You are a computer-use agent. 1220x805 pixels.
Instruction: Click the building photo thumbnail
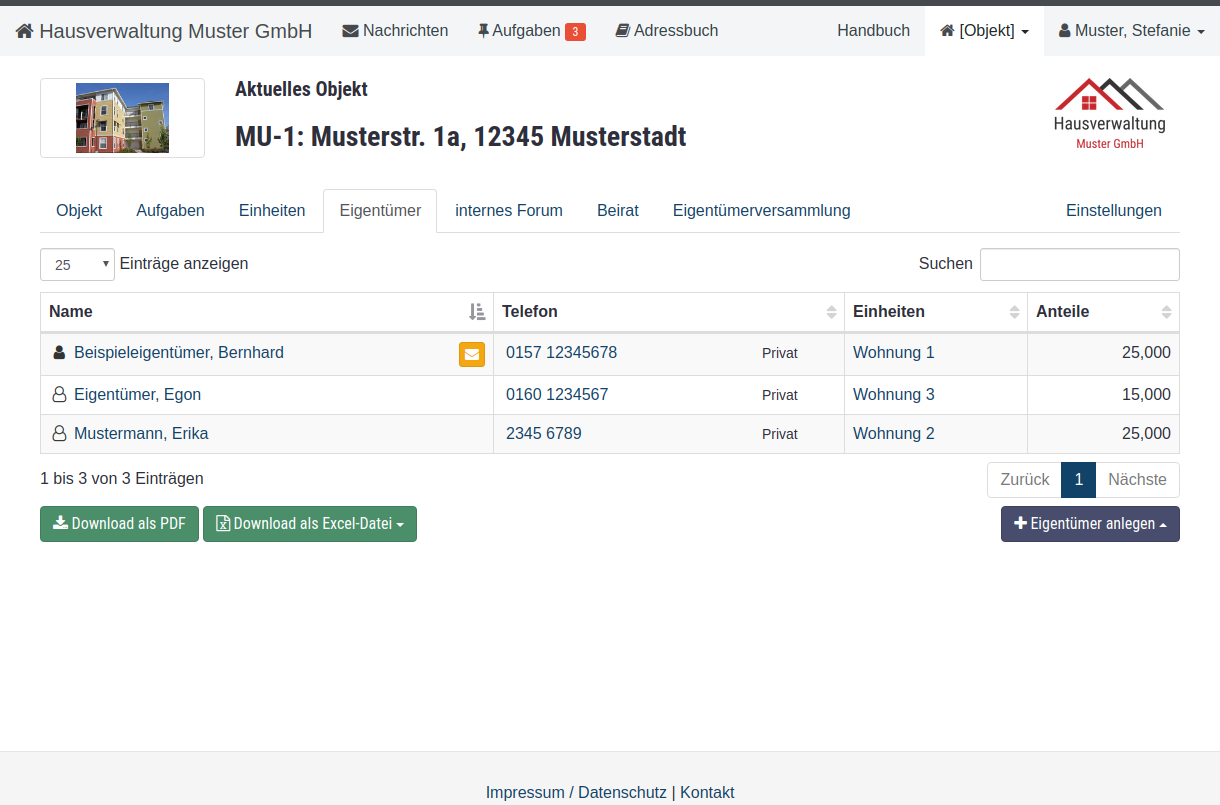coord(122,118)
